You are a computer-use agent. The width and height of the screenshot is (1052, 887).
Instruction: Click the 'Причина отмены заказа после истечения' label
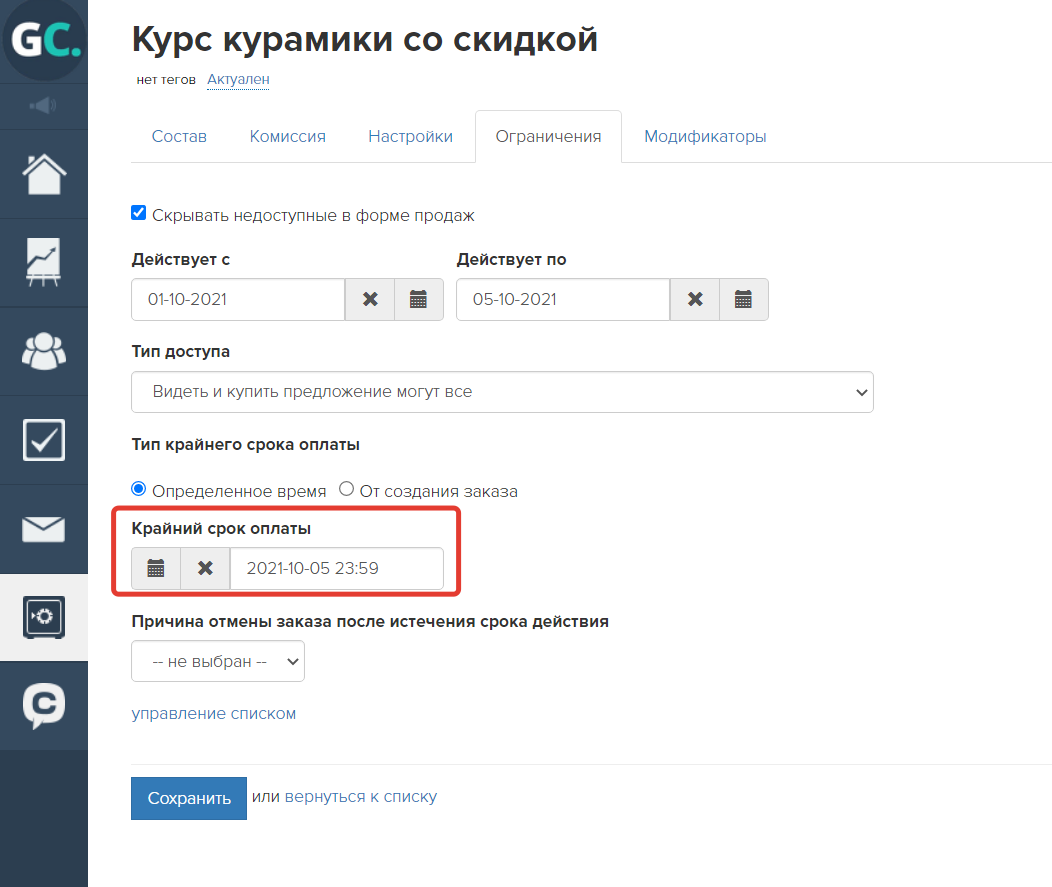pyautogui.click(x=370, y=622)
